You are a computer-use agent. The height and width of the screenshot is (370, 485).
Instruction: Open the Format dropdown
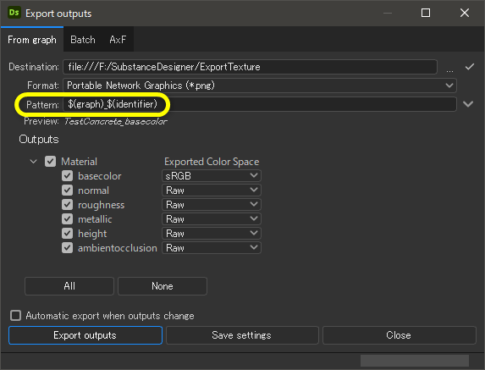coord(260,86)
